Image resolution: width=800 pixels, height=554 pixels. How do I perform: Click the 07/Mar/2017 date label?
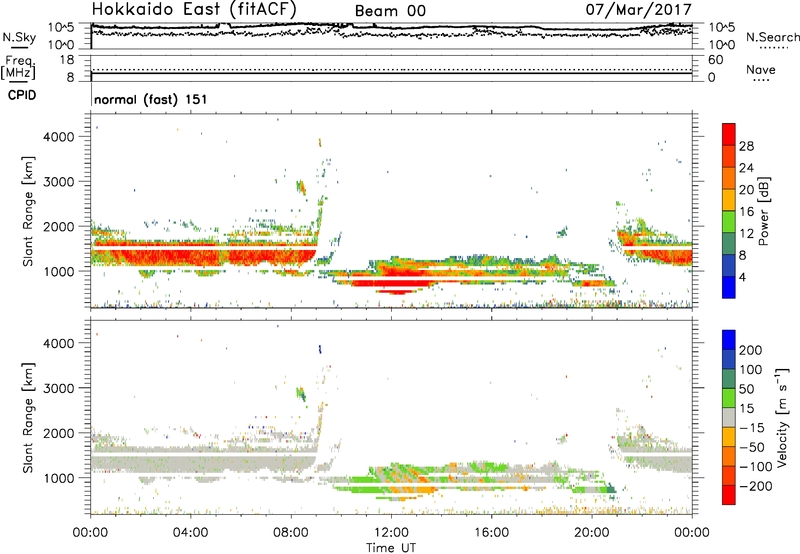coord(638,9)
